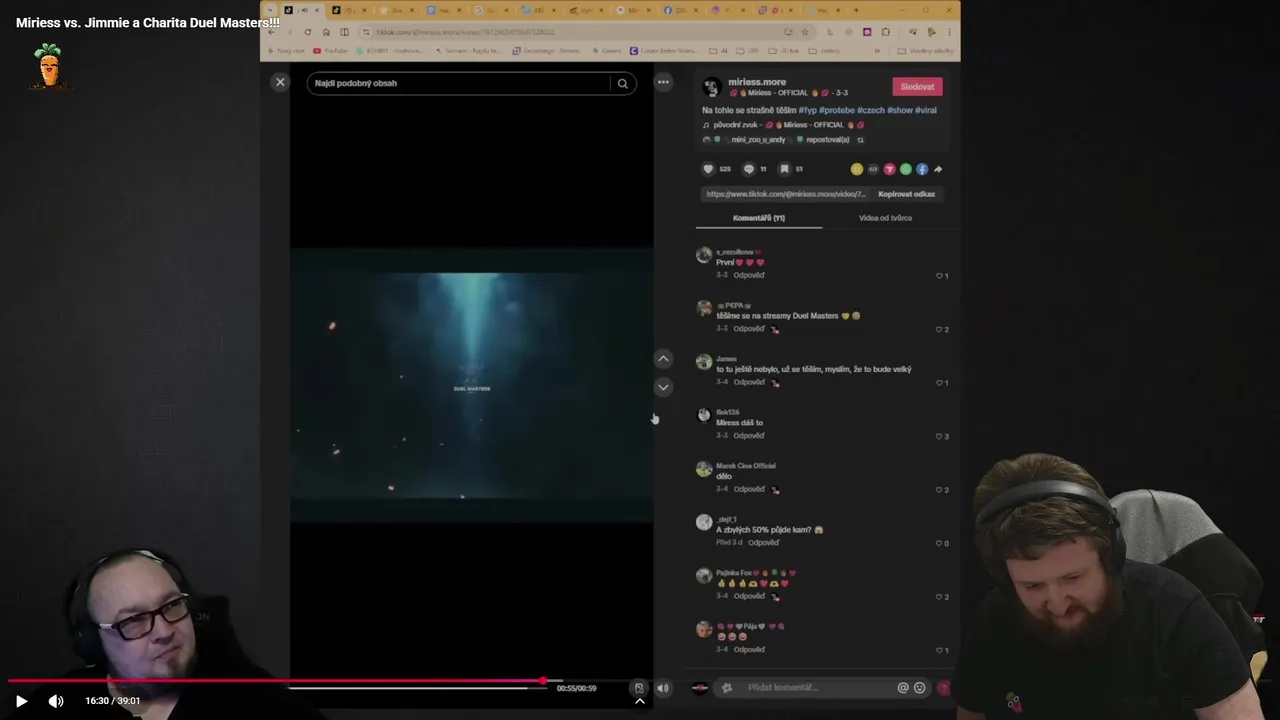1280x720 pixels.
Task: Open the 'původní zvuk' sound link
Action: tap(785, 125)
